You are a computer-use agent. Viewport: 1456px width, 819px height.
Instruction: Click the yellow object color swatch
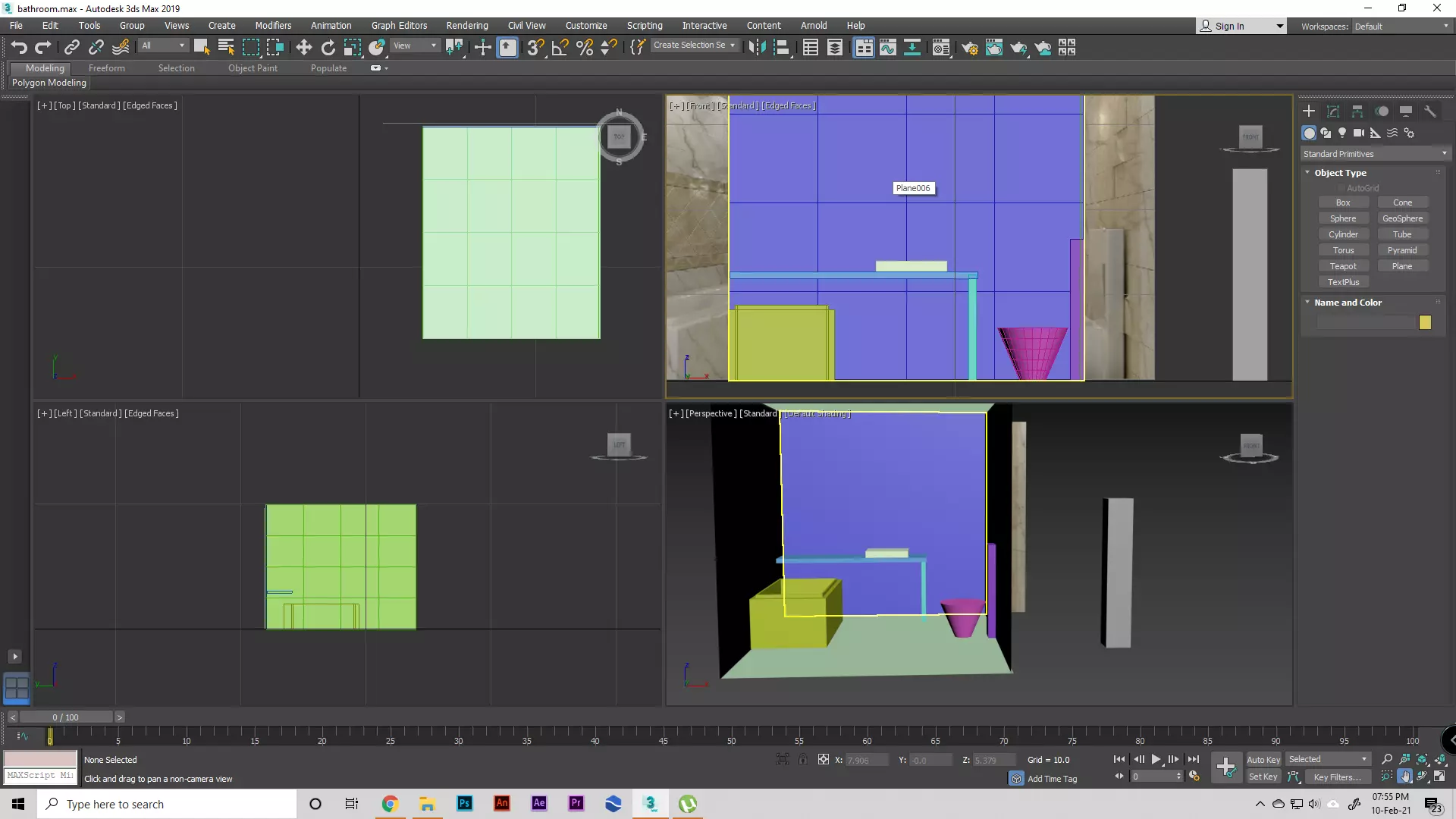click(1425, 322)
